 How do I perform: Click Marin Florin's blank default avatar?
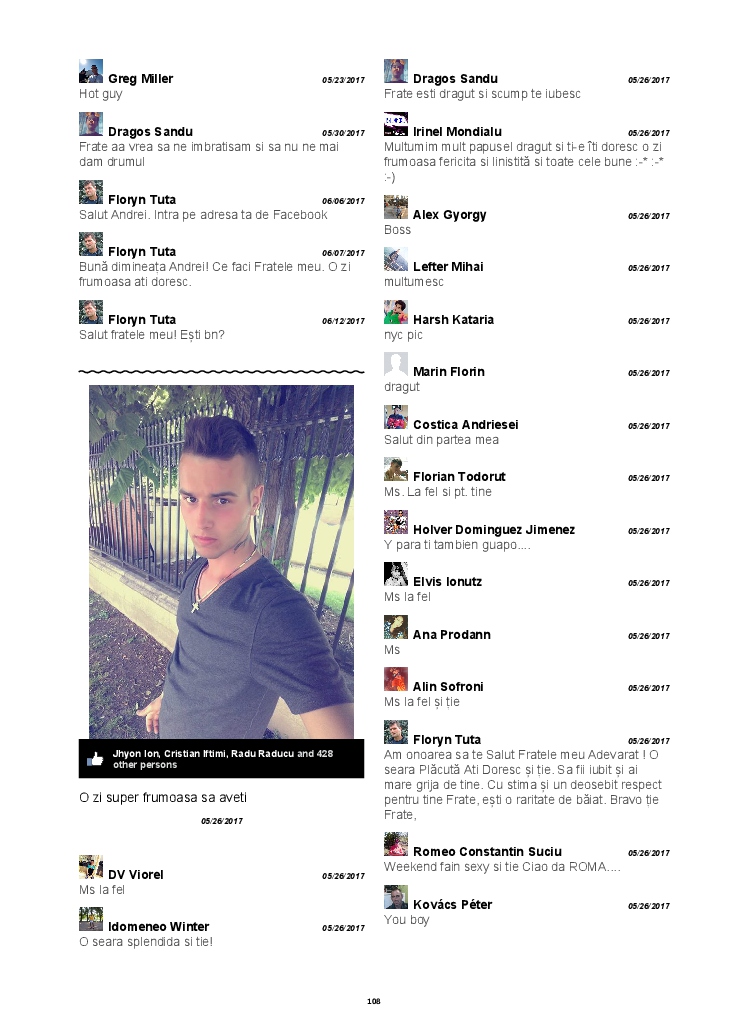pyautogui.click(x=396, y=364)
